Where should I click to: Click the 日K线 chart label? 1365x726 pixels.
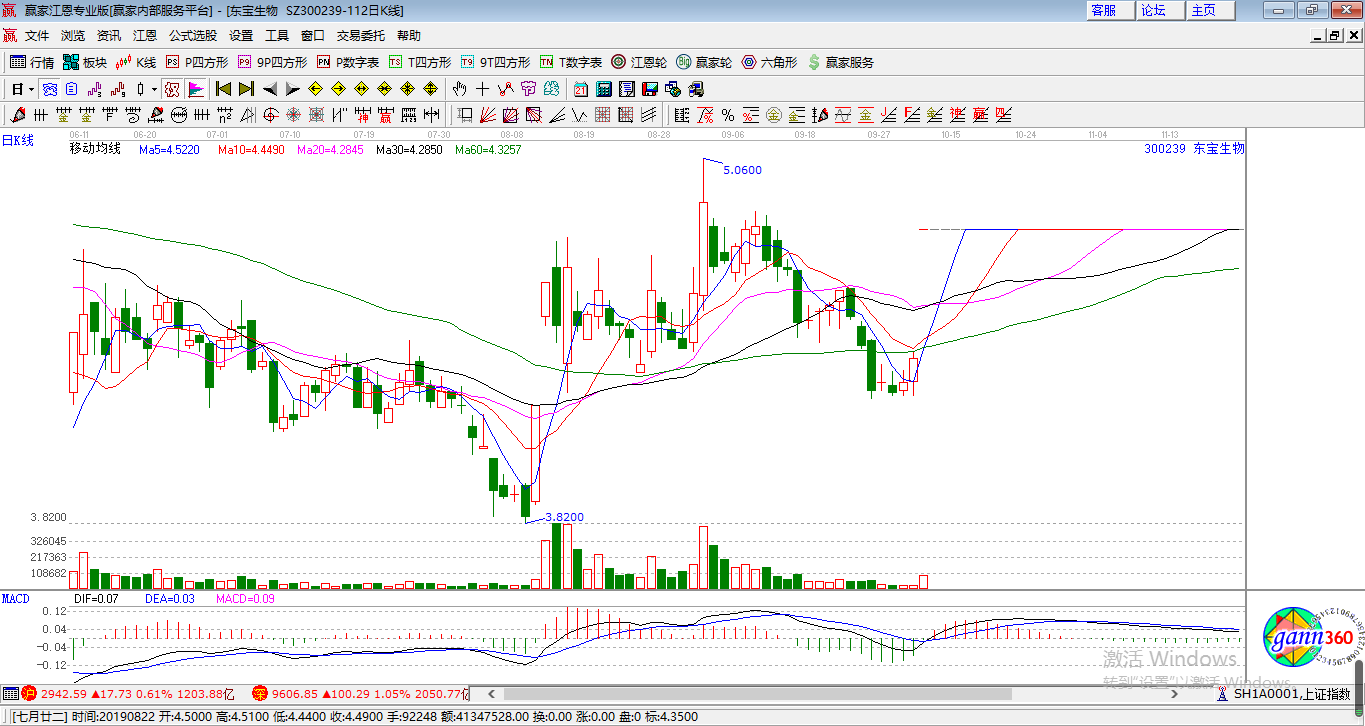pyautogui.click(x=17, y=141)
